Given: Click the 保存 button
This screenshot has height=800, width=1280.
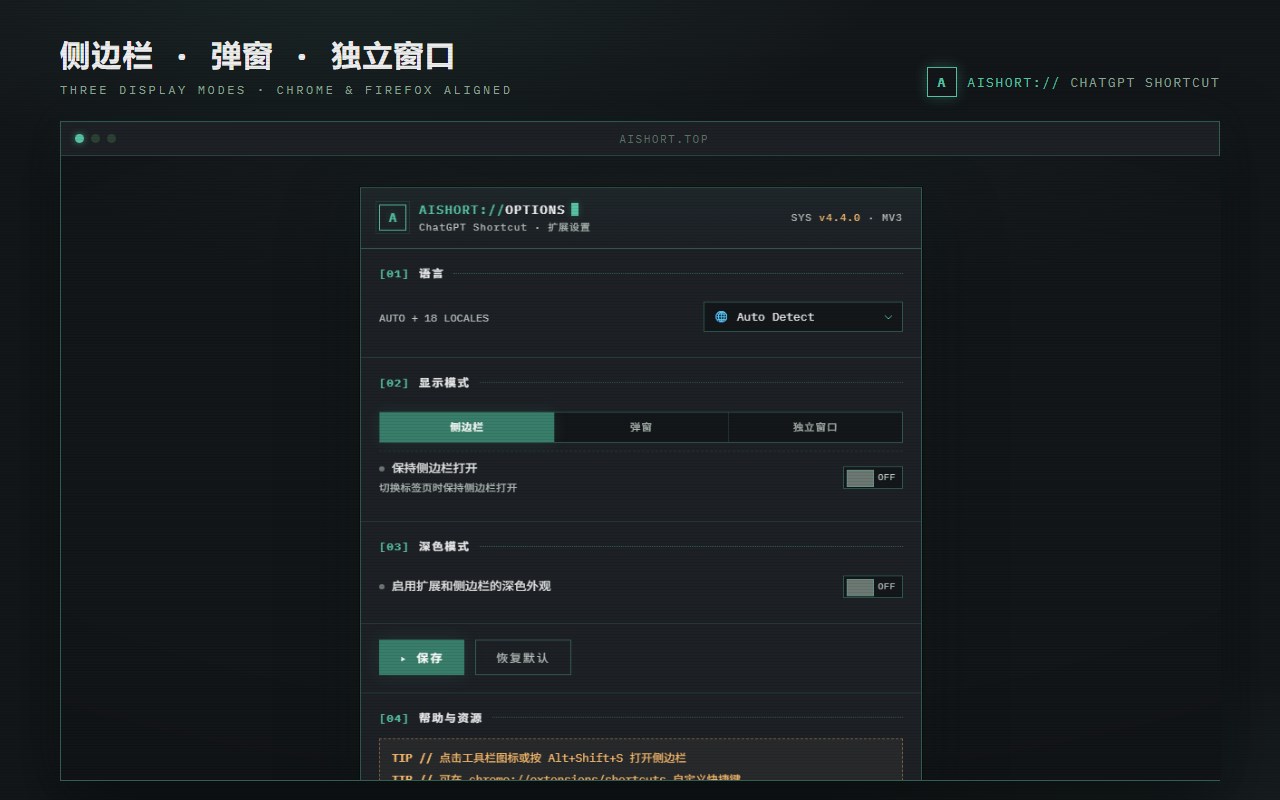Looking at the screenshot, I should tap(421, 658).
